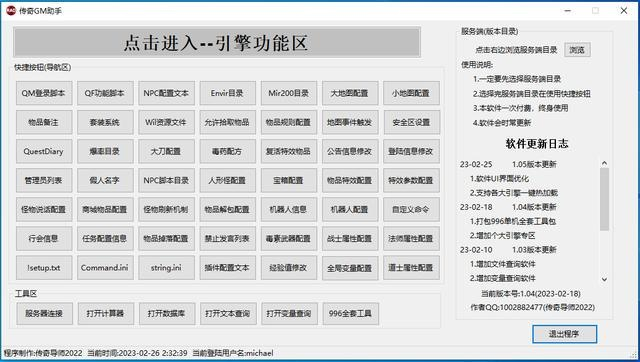
Task: Open the 爆率目录 folder
Action: coord(105,151)
